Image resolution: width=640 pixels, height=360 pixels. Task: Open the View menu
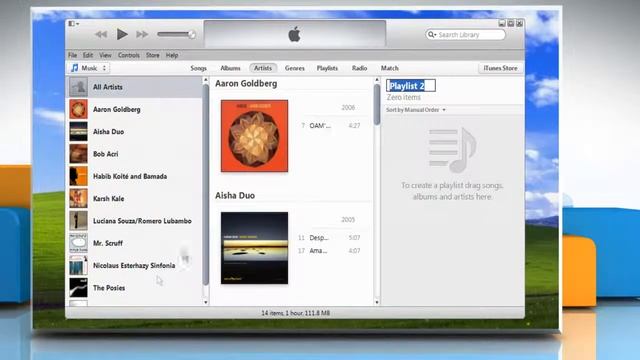pyautogui.click(x=105, y=55)
